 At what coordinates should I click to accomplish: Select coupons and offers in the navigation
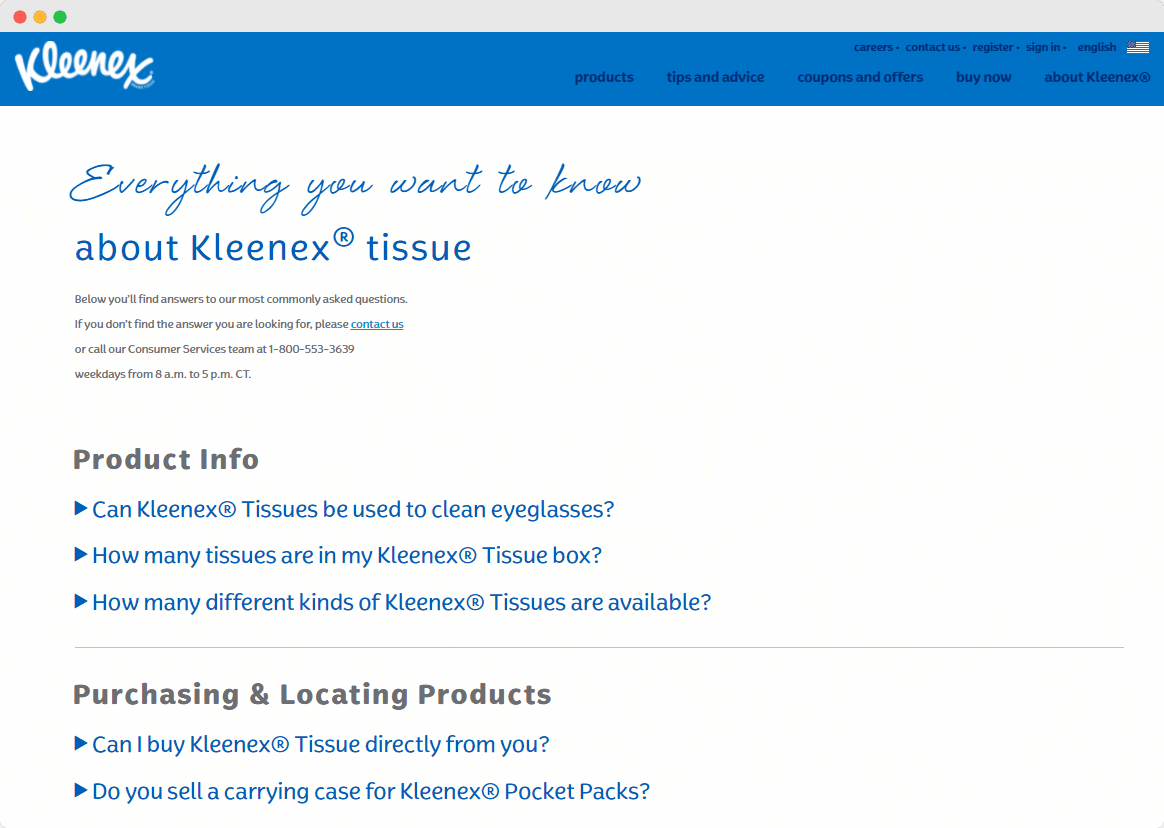pyautogui.click(x=860, y=77)
